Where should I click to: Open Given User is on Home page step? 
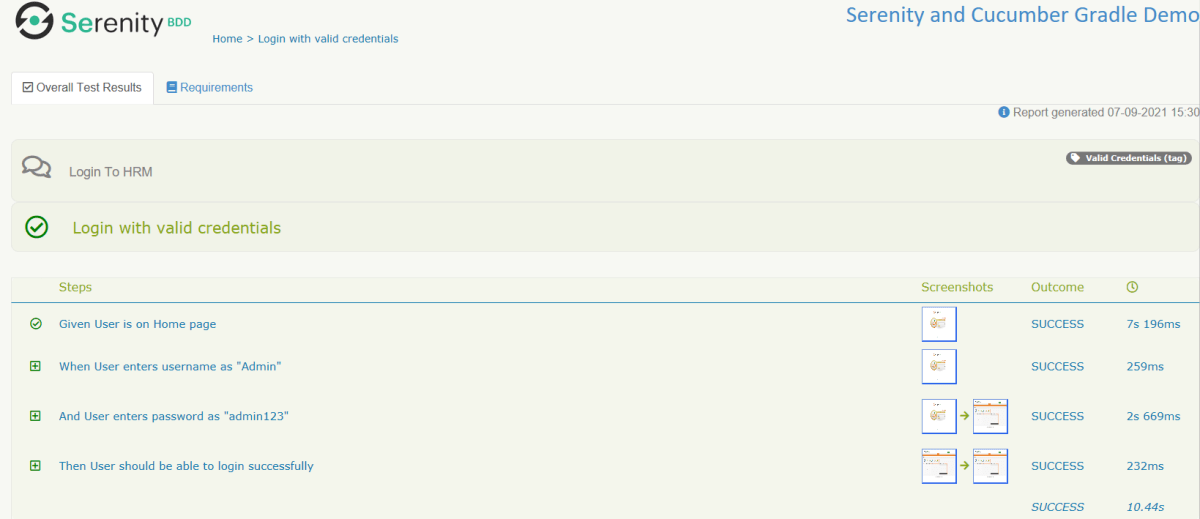pyautogui.click(x=137, y=324)
